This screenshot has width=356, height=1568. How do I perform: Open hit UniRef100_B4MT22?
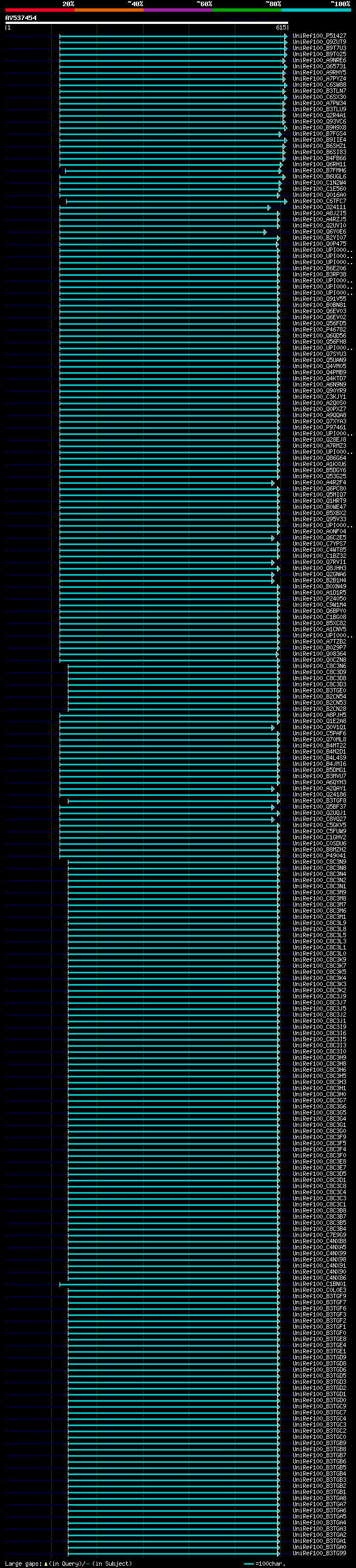[319, 746]
